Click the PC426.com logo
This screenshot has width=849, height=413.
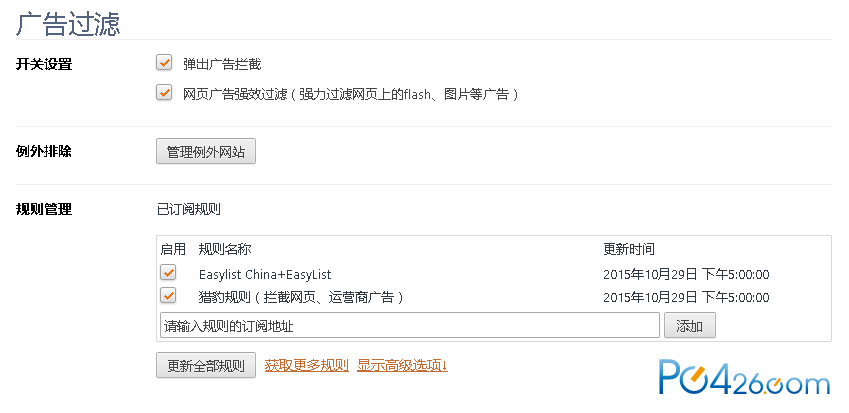pyautogui.click(x=744, y=377)
